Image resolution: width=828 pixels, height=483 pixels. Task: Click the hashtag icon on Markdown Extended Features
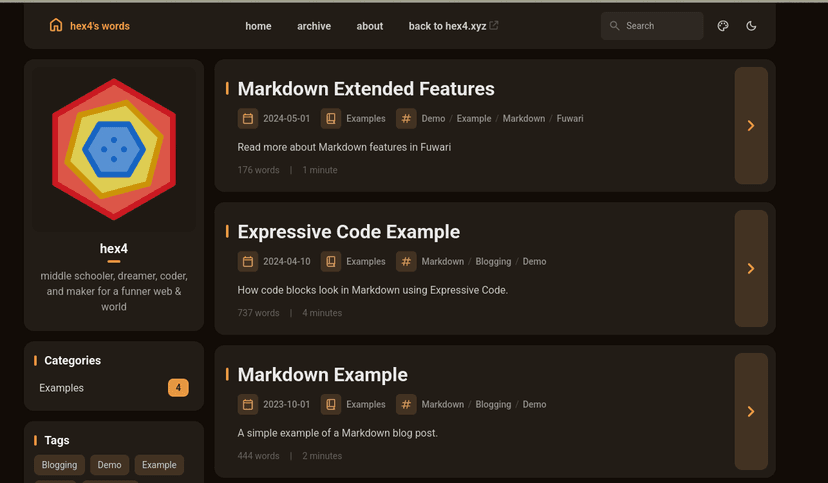406,118
